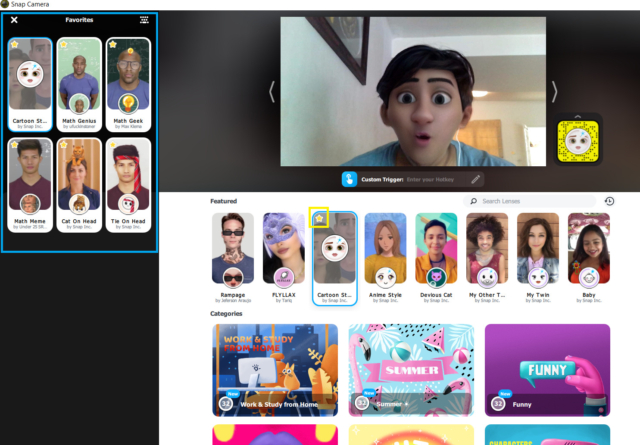Unfavorite Cartoon Style star in Favorites panel

click(15, 44)
